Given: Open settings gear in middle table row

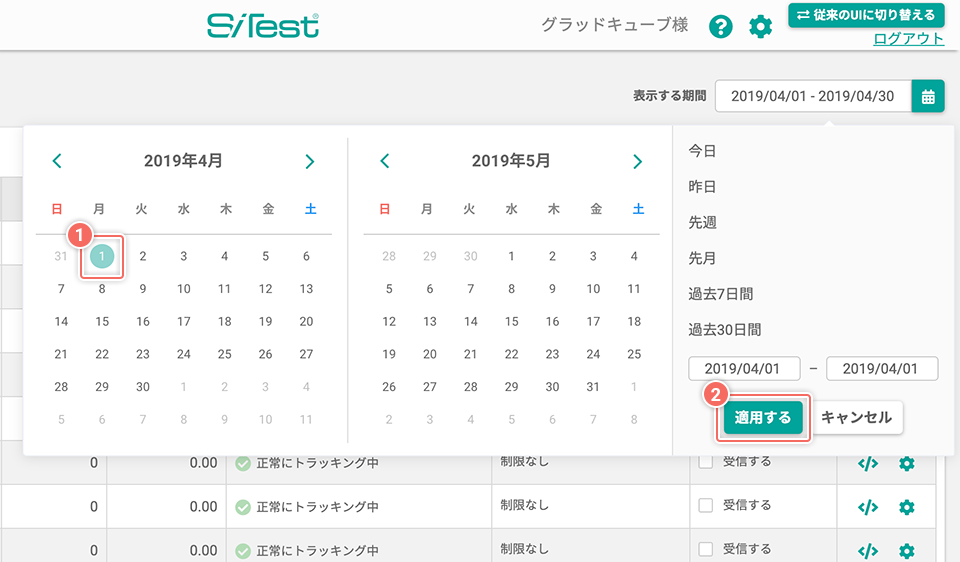Looking at the screenshot, I should [907, 507].
